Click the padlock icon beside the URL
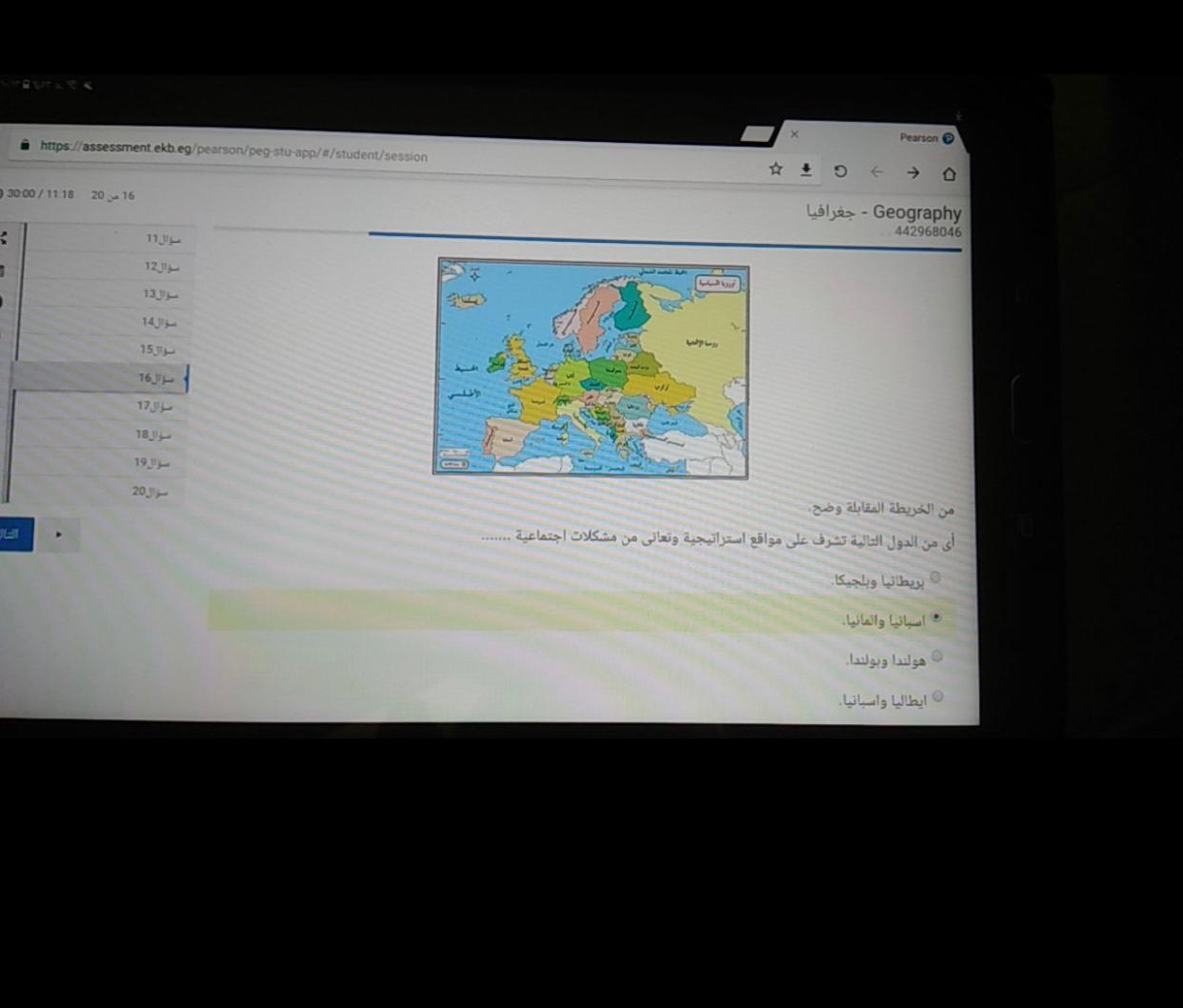1183x1008 pixels. [x=25, y=145]
